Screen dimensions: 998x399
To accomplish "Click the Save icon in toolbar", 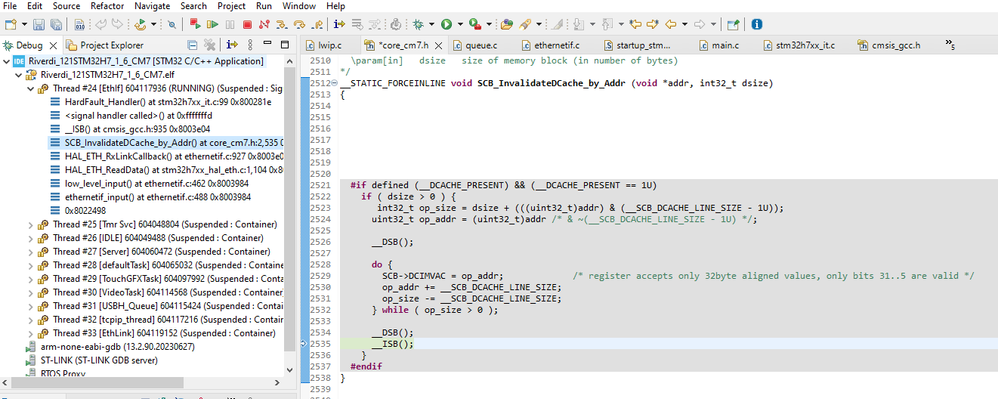I will [x=39, y=24].
